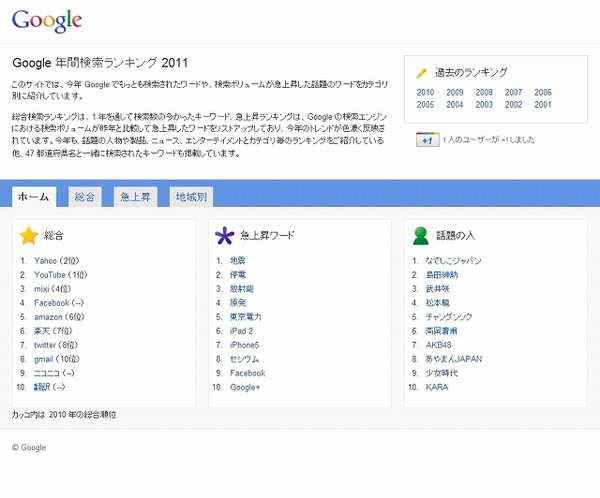Click the 話題の人 section heading
Image resolution: width=600 pixels, height=498 pixels.
click(455, 235)
